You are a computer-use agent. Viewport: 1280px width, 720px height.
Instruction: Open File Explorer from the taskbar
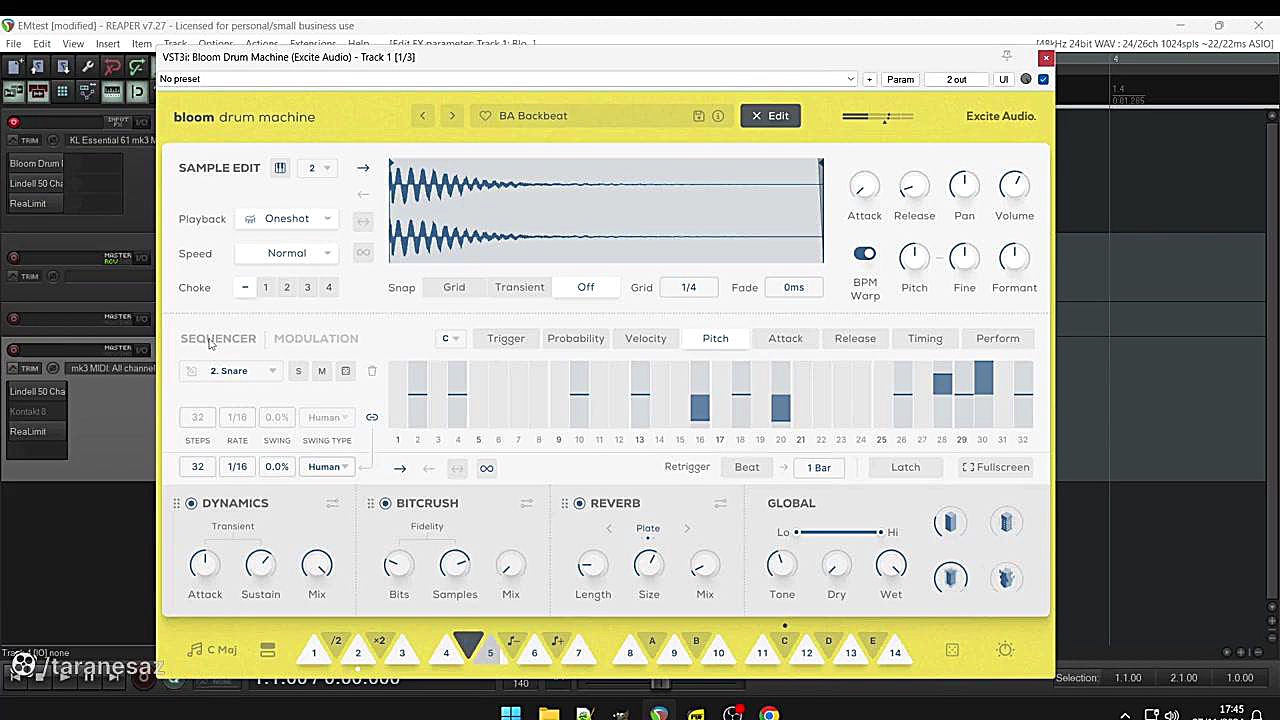(x=548, y=714)
